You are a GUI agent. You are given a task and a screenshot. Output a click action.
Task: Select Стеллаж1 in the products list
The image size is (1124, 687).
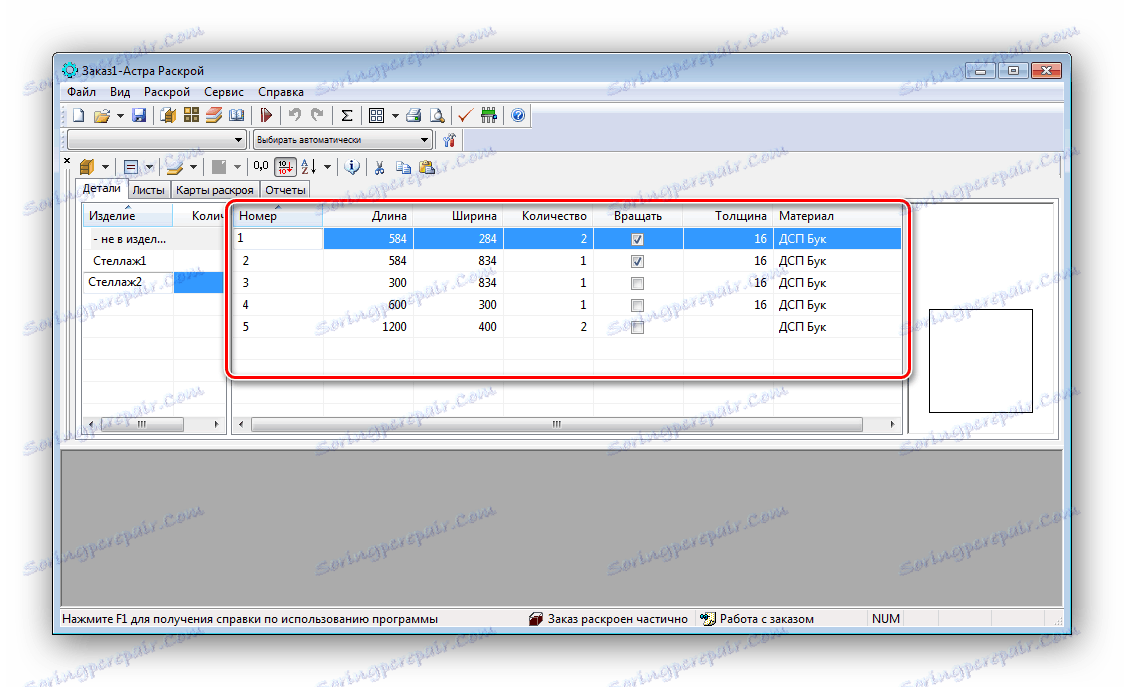pyautogui.click(x=120, y=261)
